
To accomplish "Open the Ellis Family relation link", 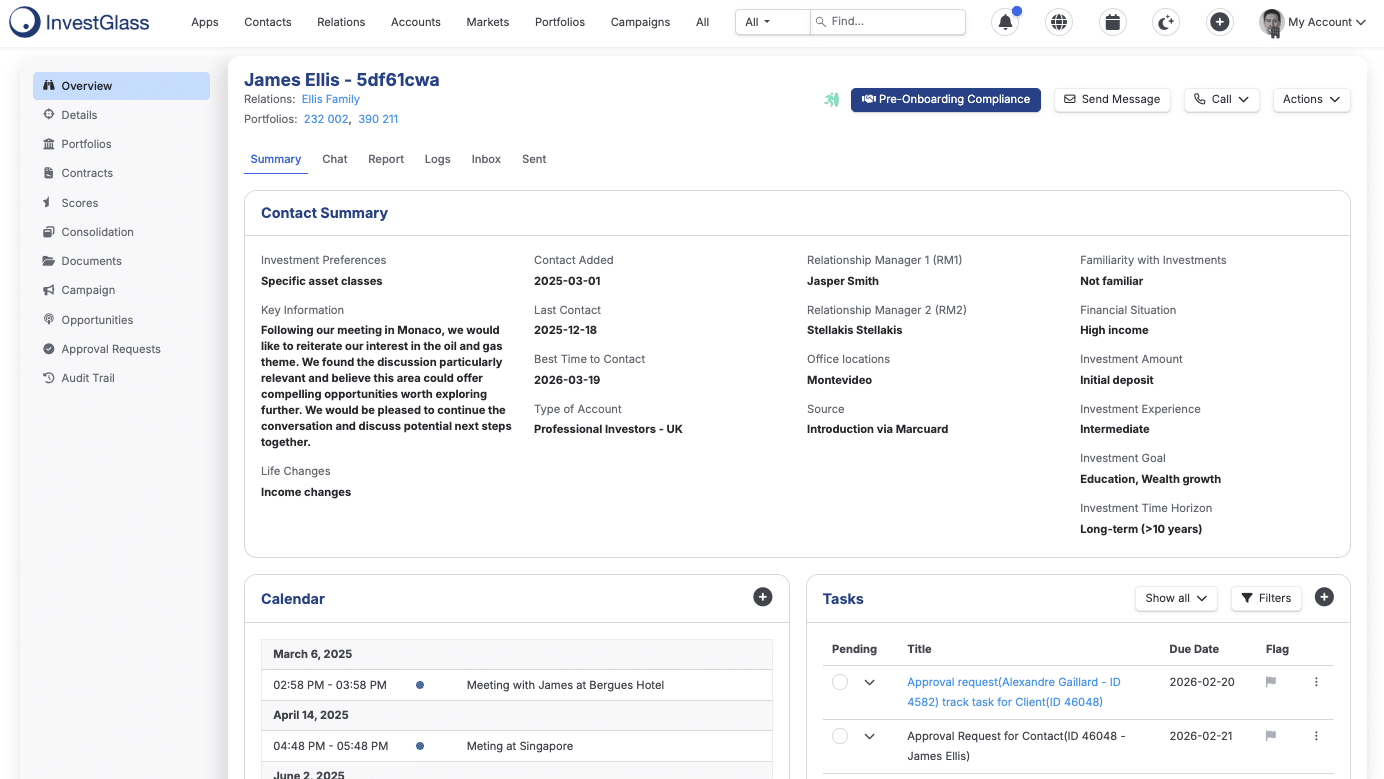I will [331, 99].
